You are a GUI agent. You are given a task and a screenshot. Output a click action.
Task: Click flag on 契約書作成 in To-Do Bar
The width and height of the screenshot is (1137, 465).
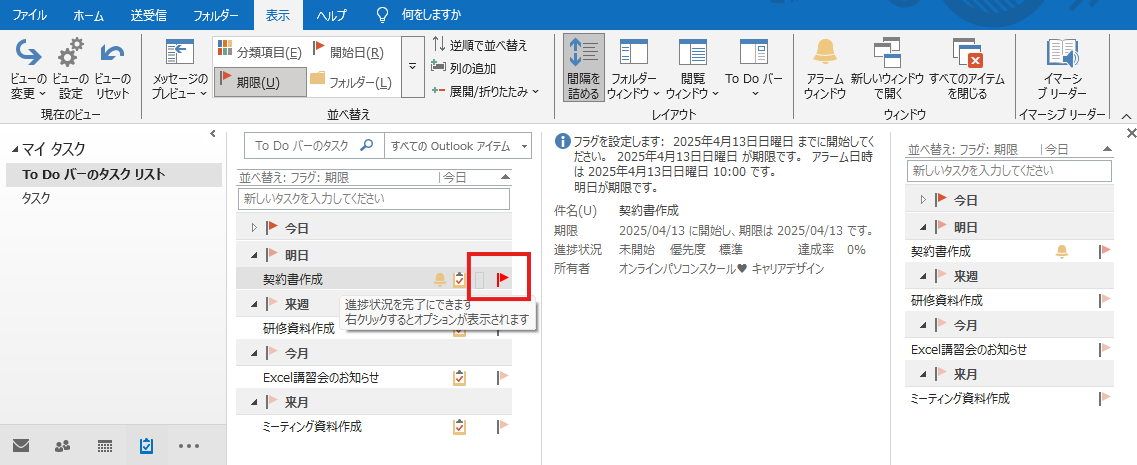click(1105, 252)
